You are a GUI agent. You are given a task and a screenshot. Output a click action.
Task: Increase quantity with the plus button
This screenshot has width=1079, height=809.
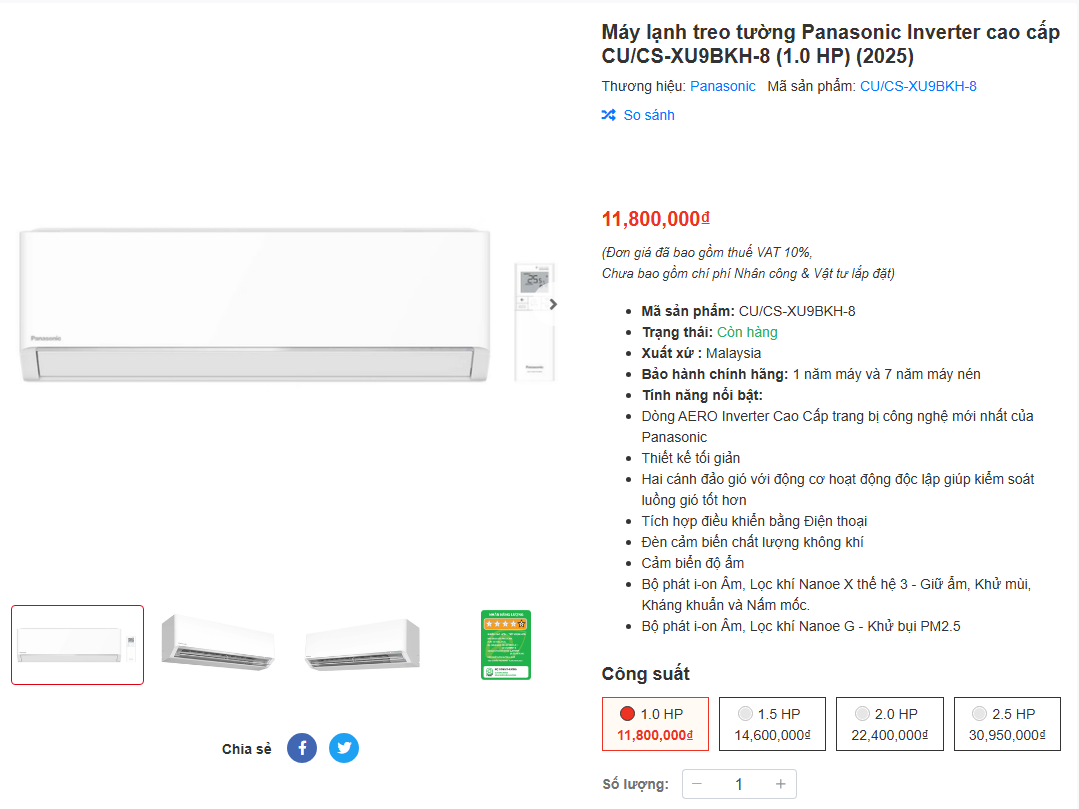pyautogui.click(x=781, y=784)
